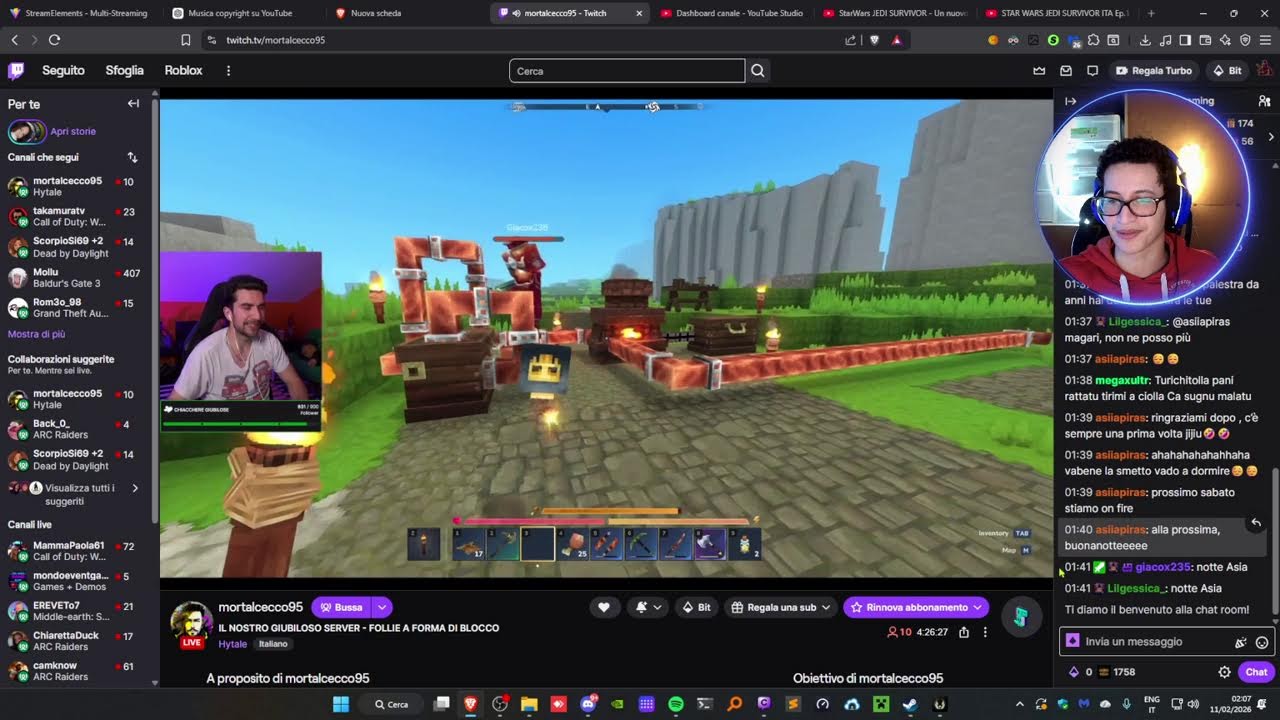Open Rom3o_98 channel in followed list
1280x720 pixels.
[75, 307]
